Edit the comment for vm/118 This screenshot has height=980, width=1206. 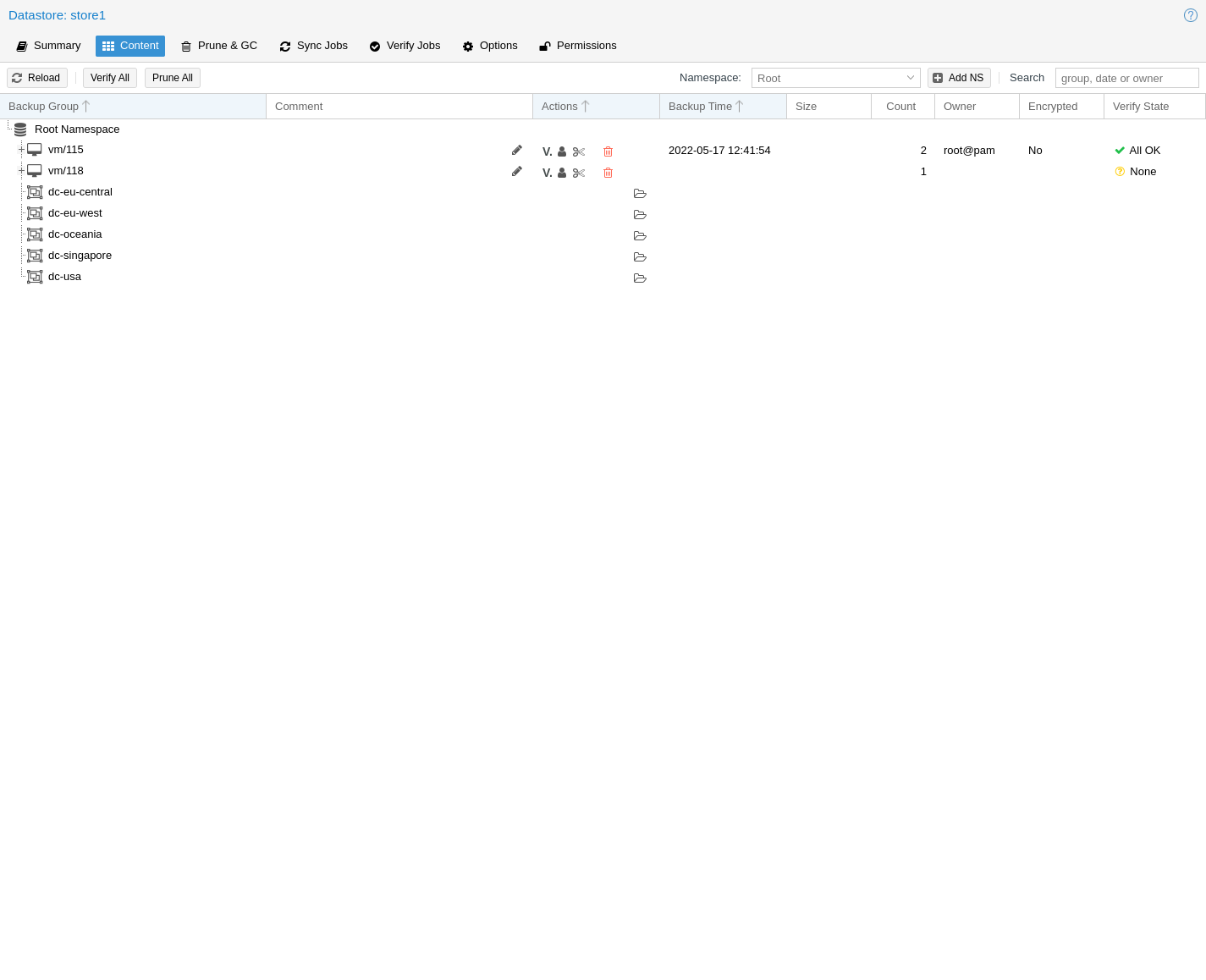(517, 172)
